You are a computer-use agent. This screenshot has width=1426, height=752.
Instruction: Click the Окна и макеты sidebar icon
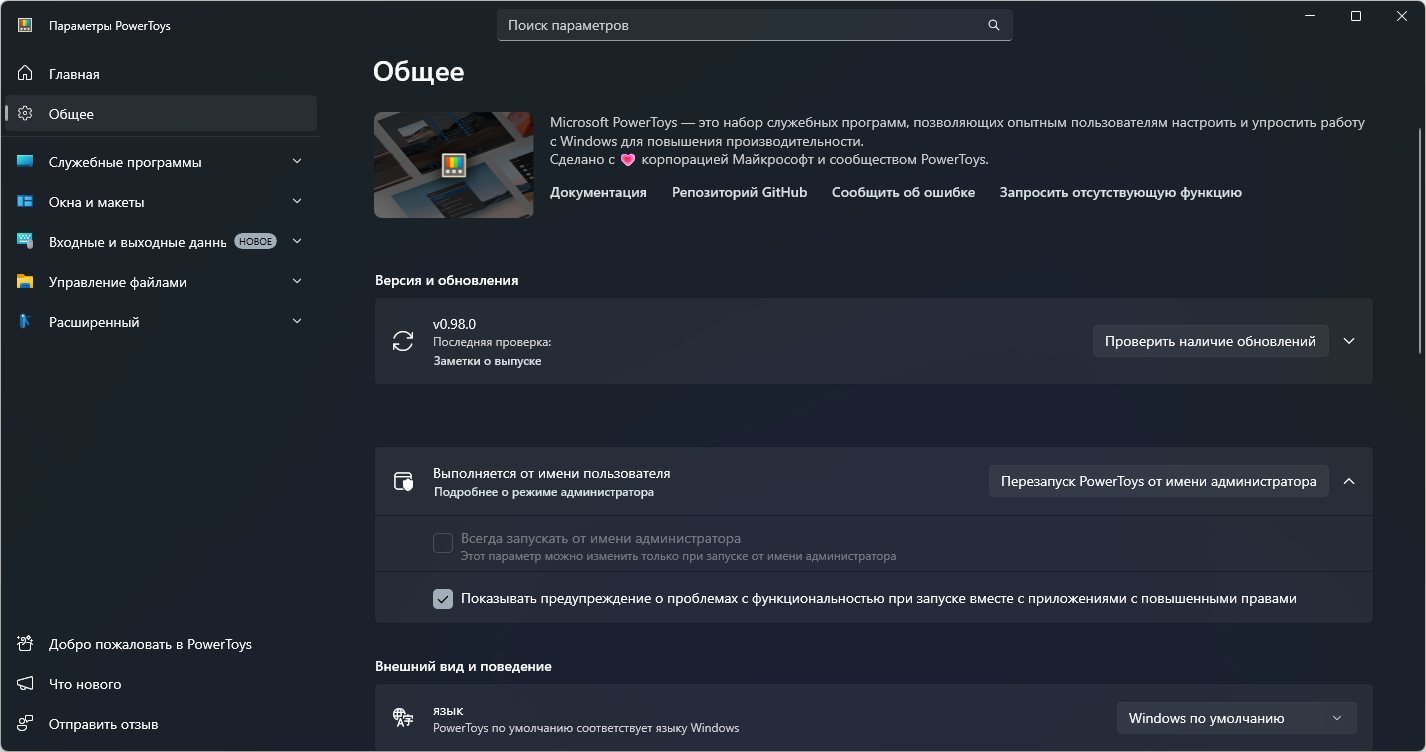[x=25, y=202]
